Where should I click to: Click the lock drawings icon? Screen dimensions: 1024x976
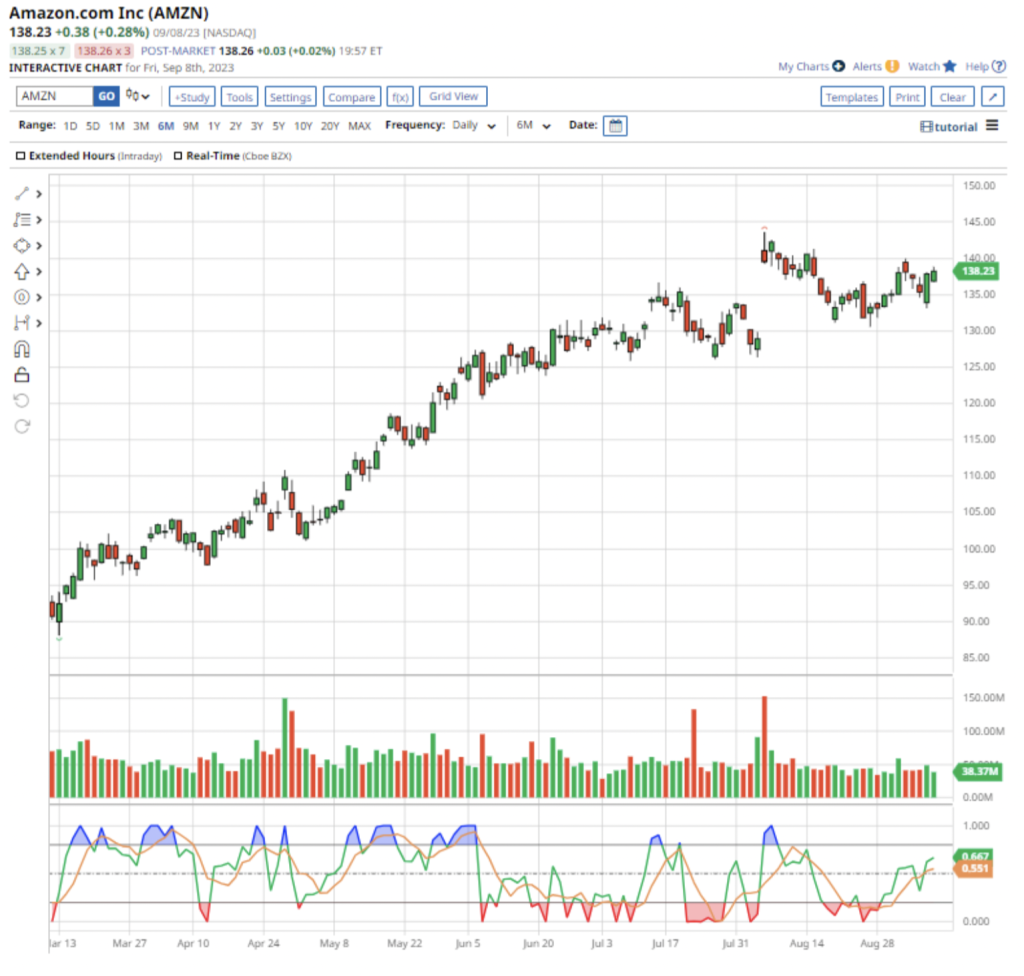22,374
